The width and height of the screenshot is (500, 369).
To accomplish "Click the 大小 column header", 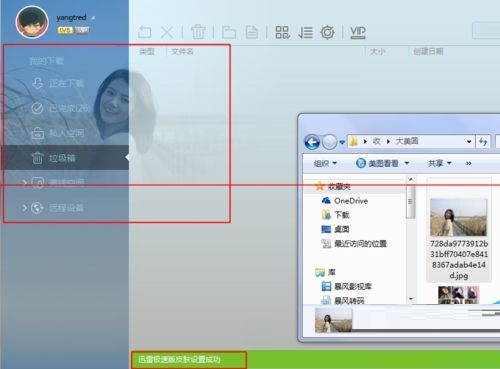I will pyautogui.click(x=377, y=51).
